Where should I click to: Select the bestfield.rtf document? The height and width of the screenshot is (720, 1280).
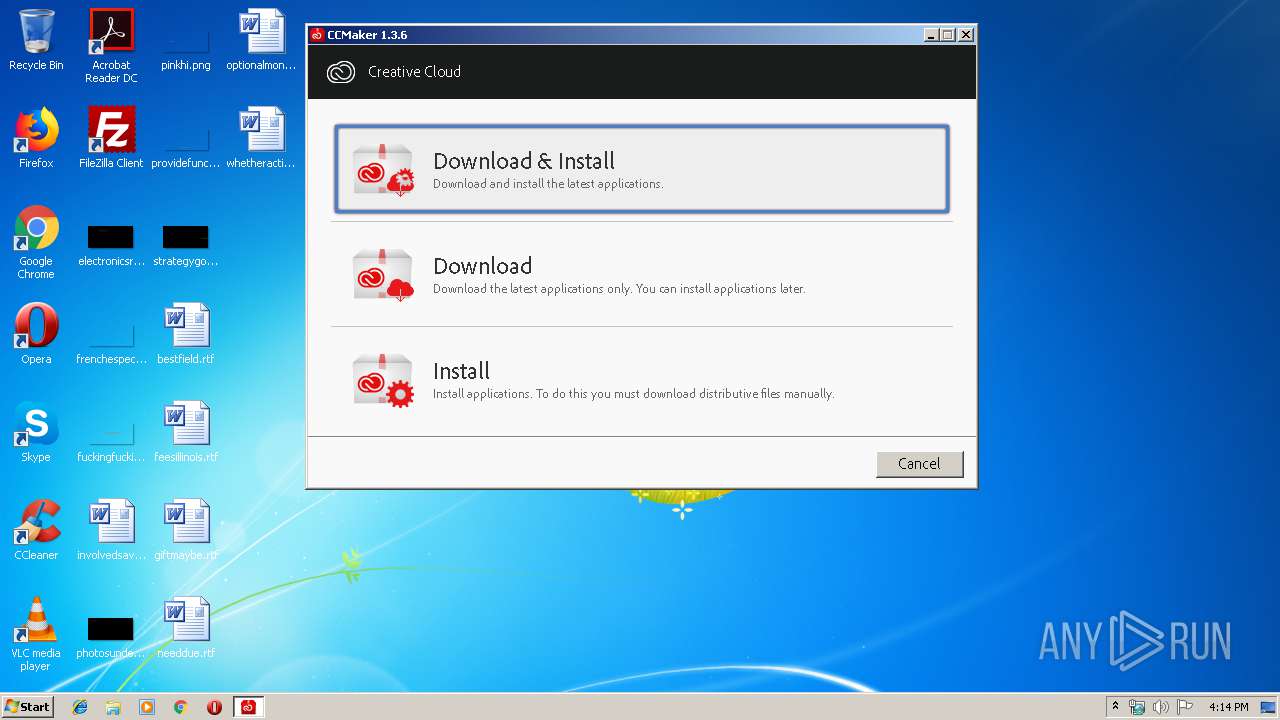186,334
